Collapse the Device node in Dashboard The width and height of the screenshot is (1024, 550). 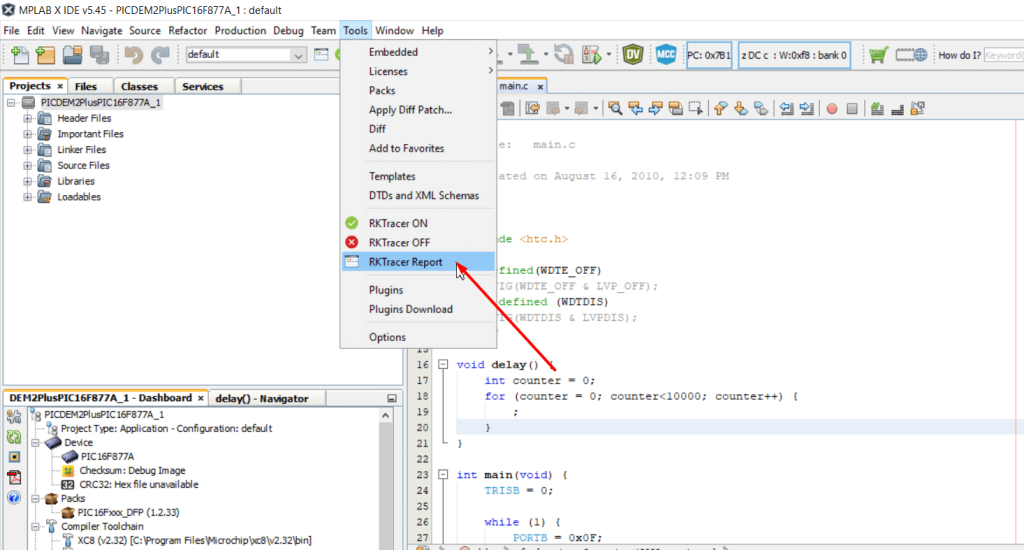click(35, 442)
